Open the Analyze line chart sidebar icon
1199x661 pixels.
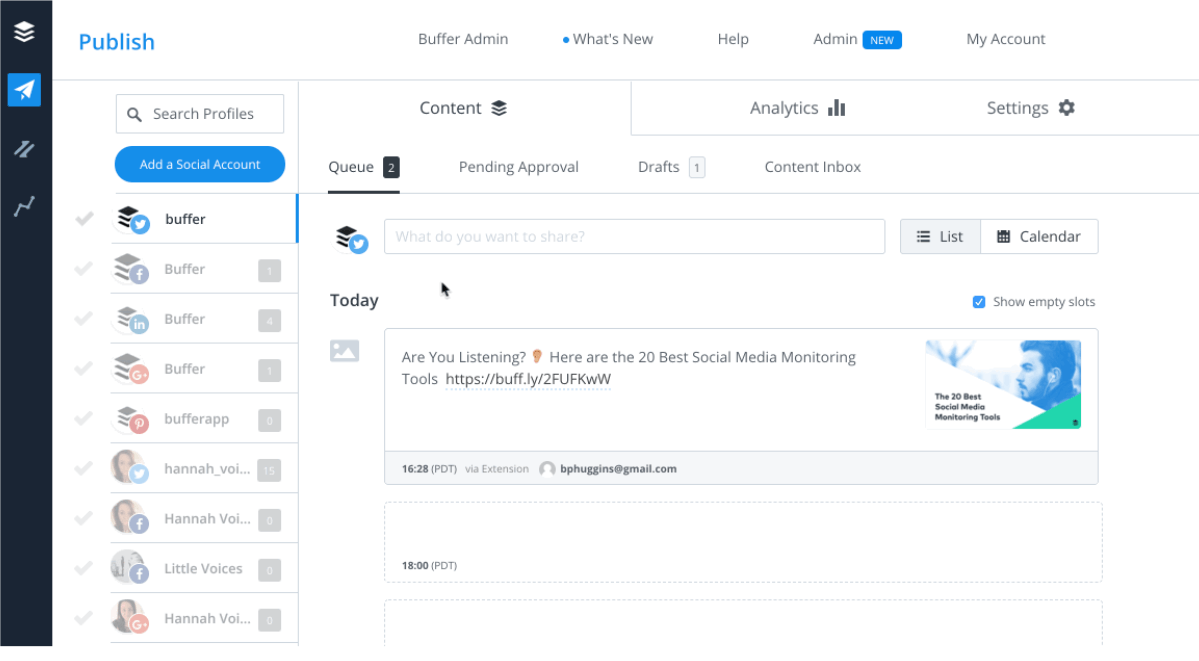pos(24,207)
